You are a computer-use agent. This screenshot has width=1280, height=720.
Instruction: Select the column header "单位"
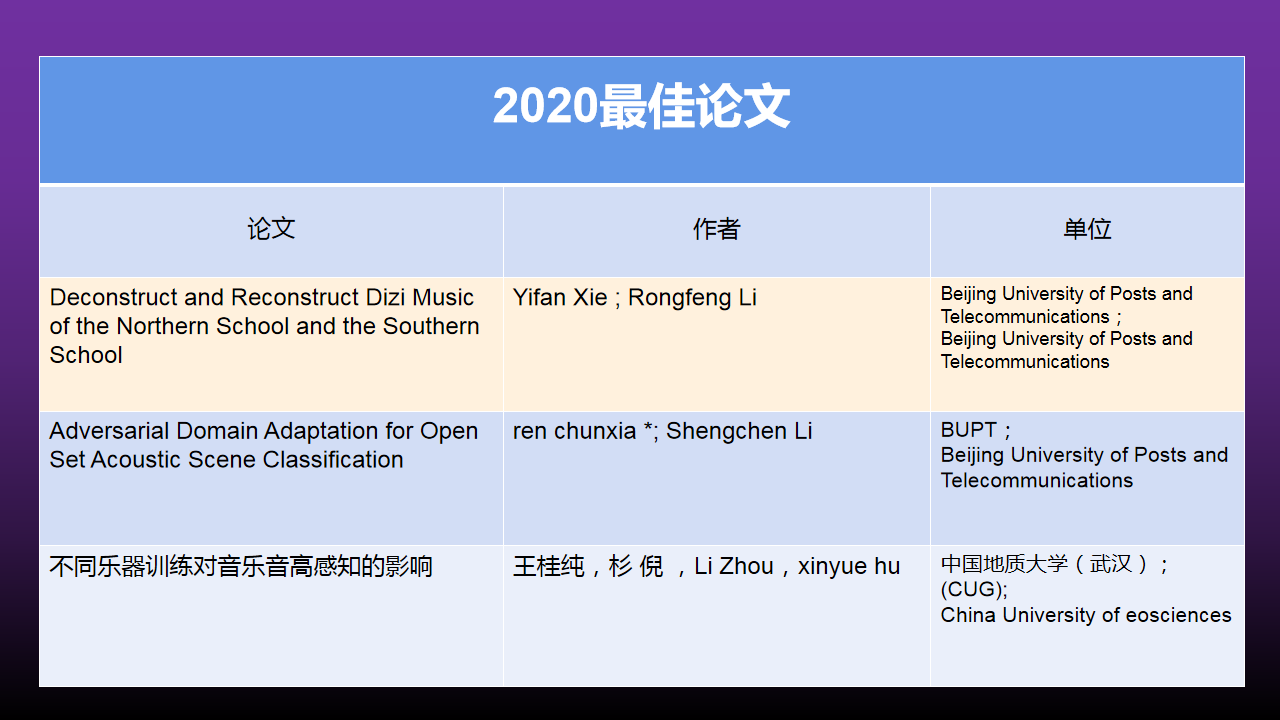click(x=1087, y=229)
